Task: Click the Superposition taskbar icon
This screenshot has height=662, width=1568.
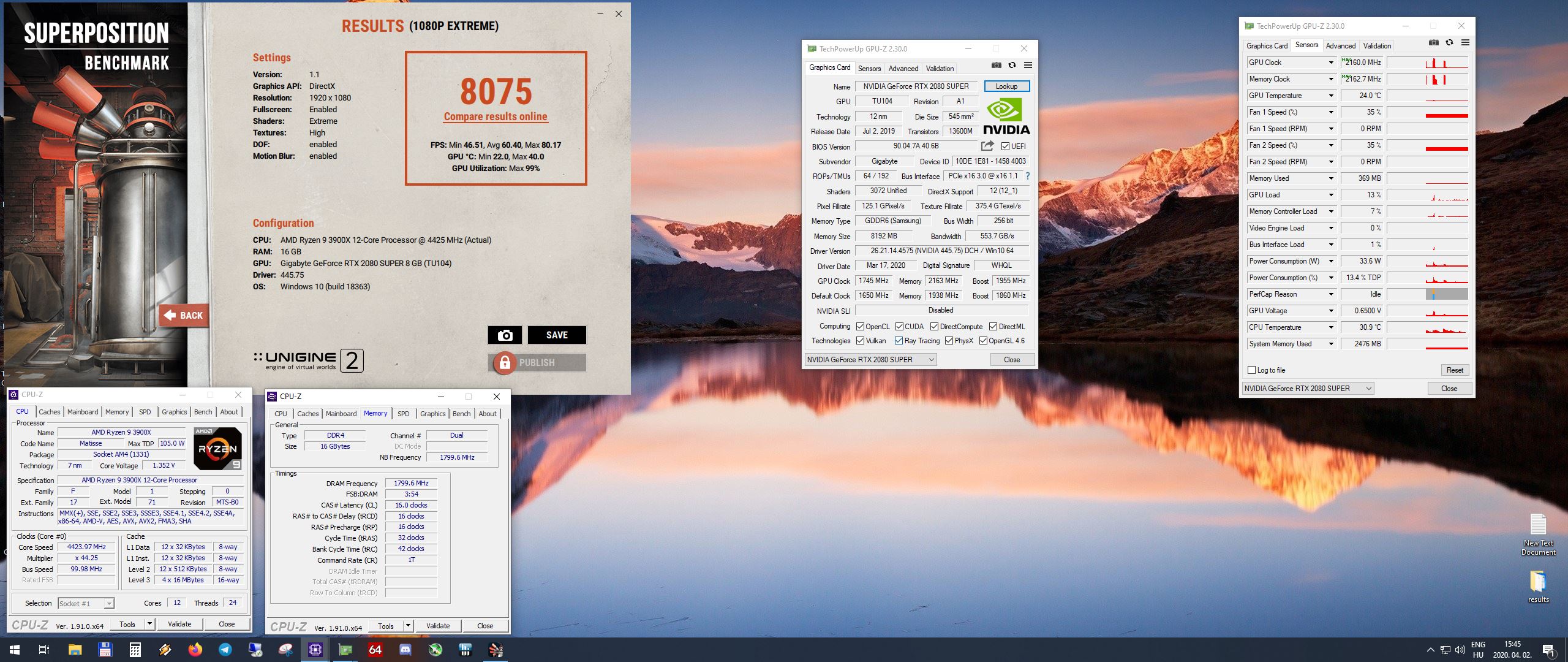Action: click(496, 650)
